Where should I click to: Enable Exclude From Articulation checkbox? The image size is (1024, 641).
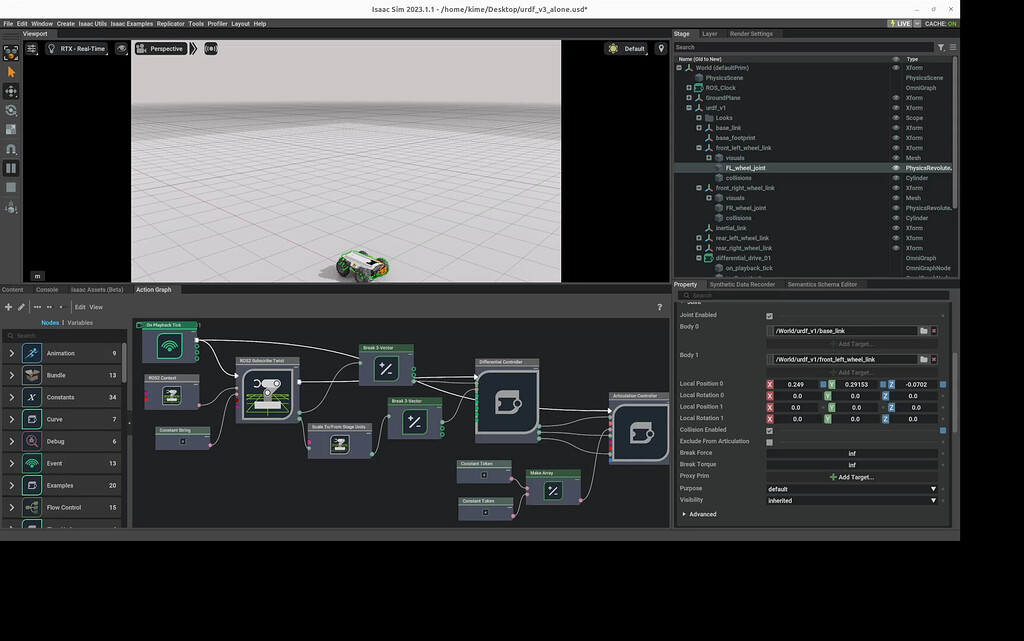click(x=769, y=441)
